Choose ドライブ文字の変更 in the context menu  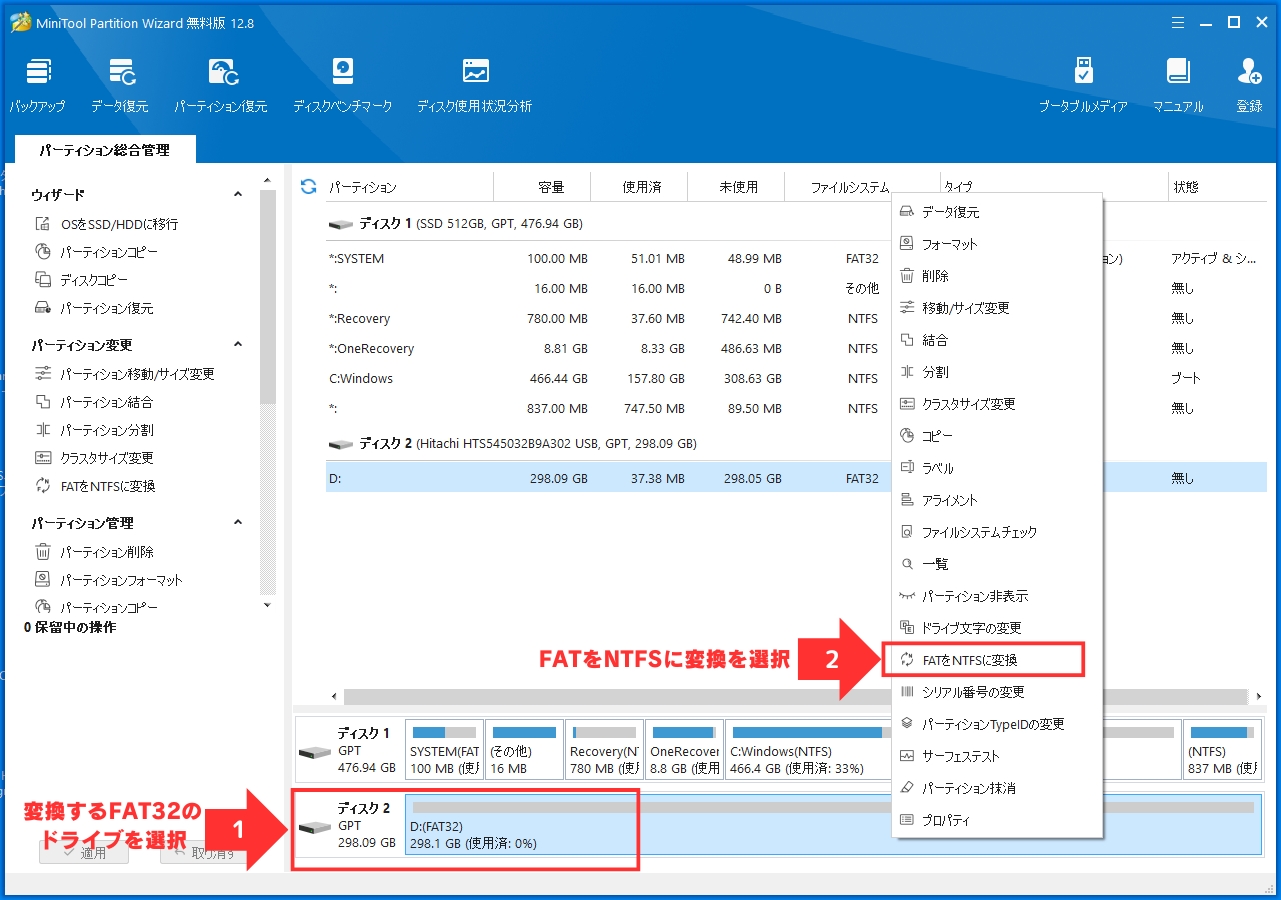point(997,628)
